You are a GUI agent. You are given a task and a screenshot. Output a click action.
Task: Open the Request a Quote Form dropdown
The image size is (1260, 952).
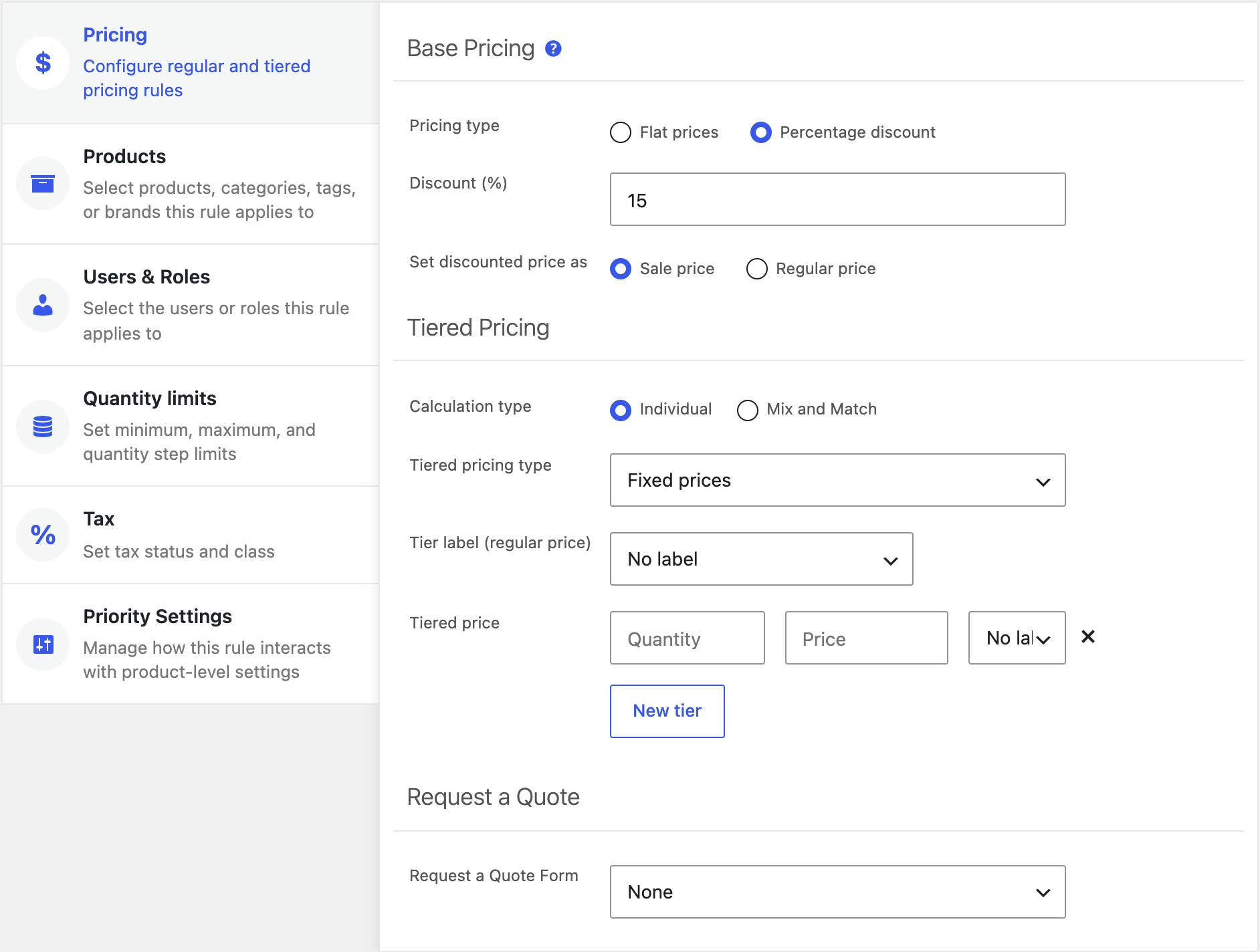pos(837,892)
